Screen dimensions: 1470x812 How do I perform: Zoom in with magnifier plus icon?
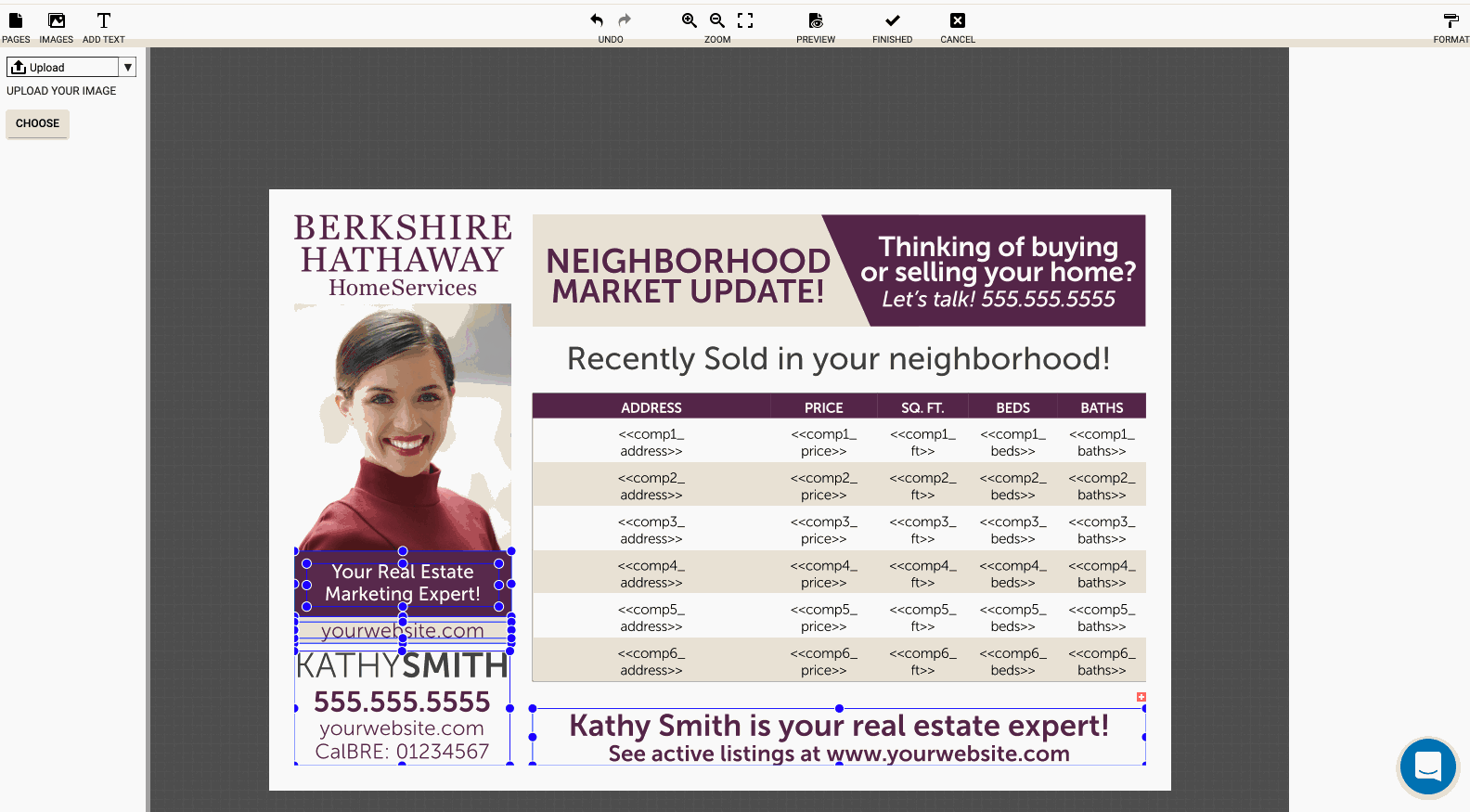[690, 20]
